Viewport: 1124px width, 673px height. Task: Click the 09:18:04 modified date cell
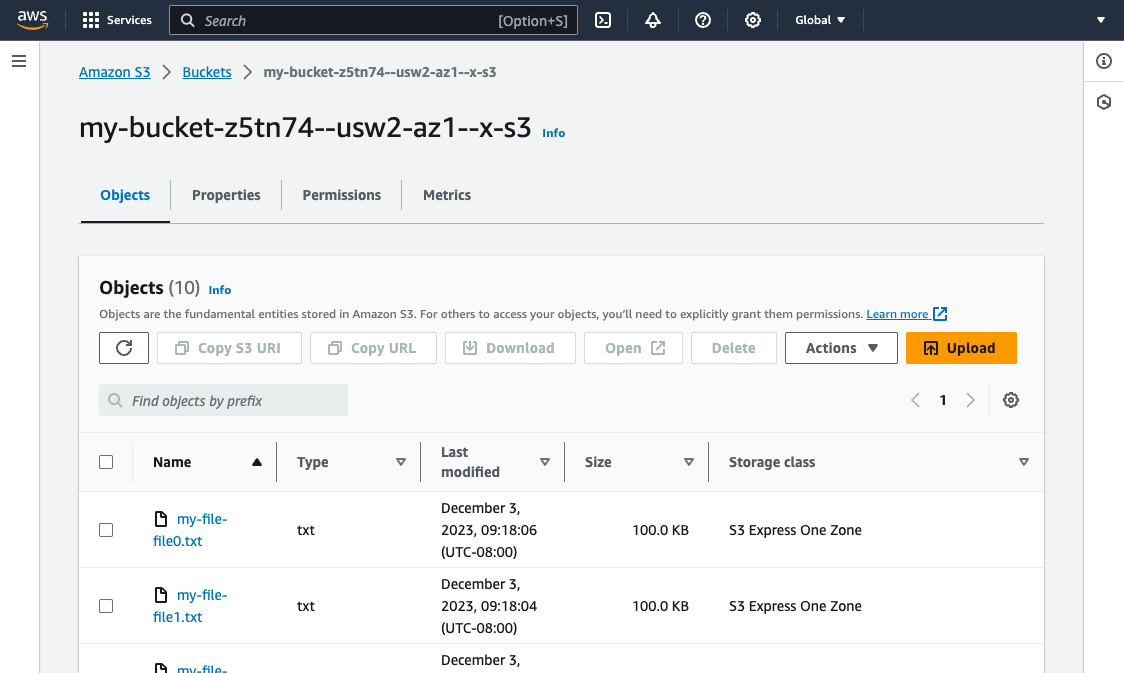click(489, 606)
